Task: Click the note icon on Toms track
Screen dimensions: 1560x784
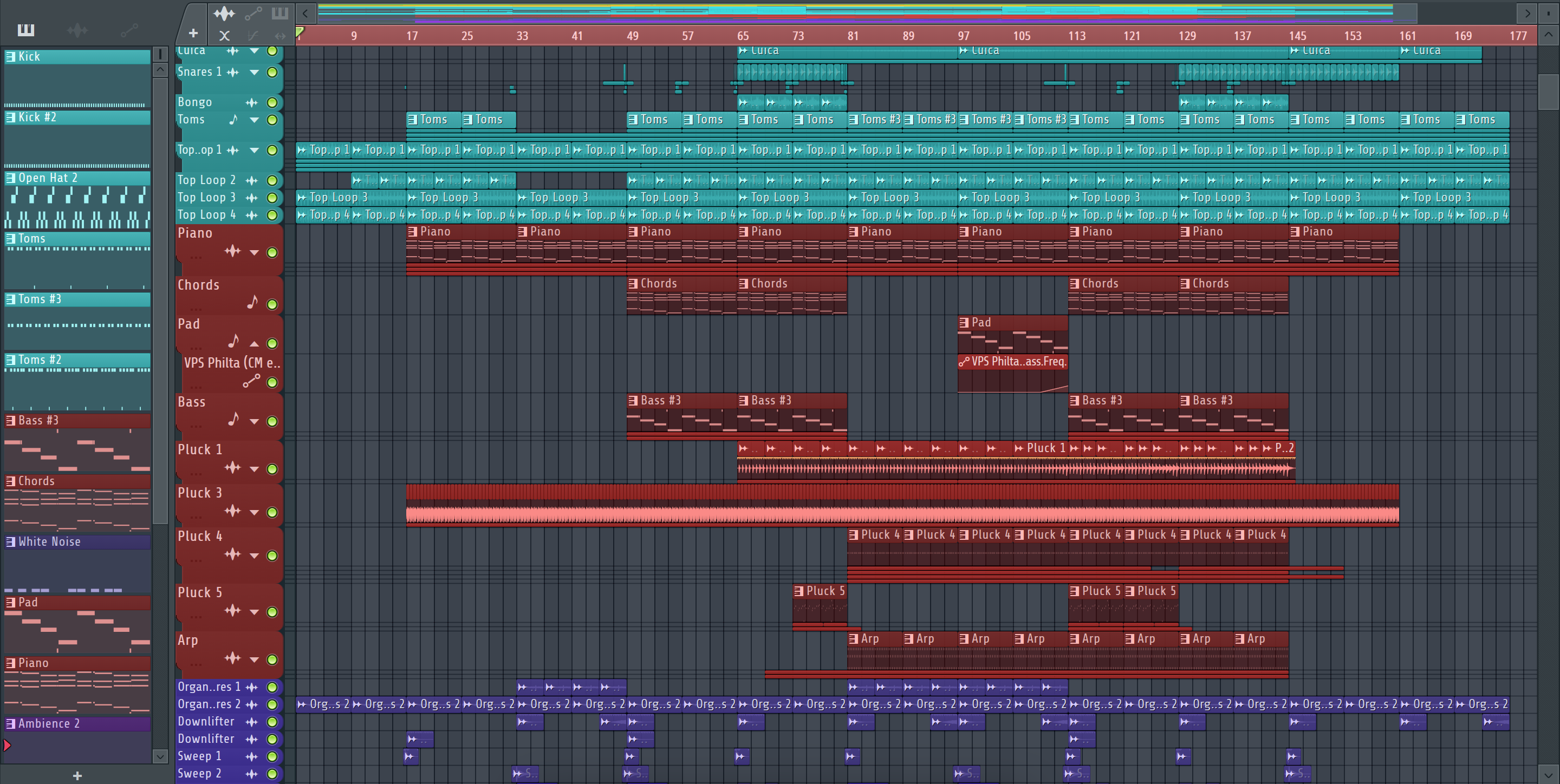Action: 234,119
